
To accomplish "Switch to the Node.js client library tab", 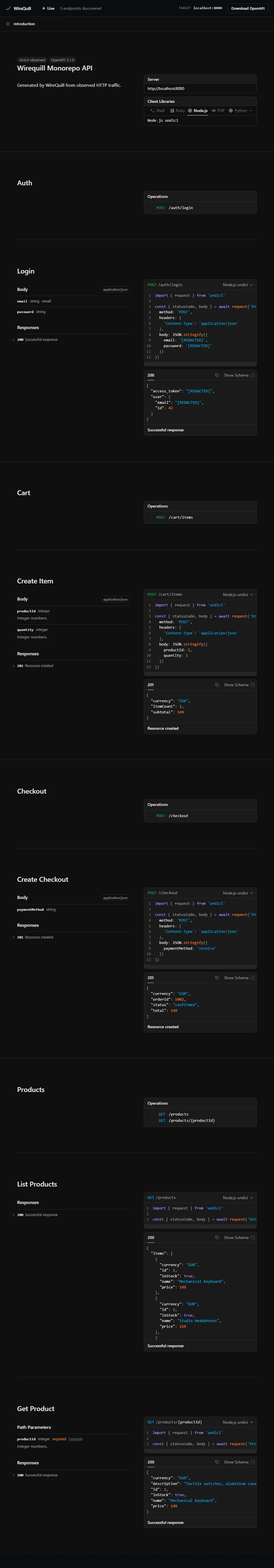I will [197, 111].
